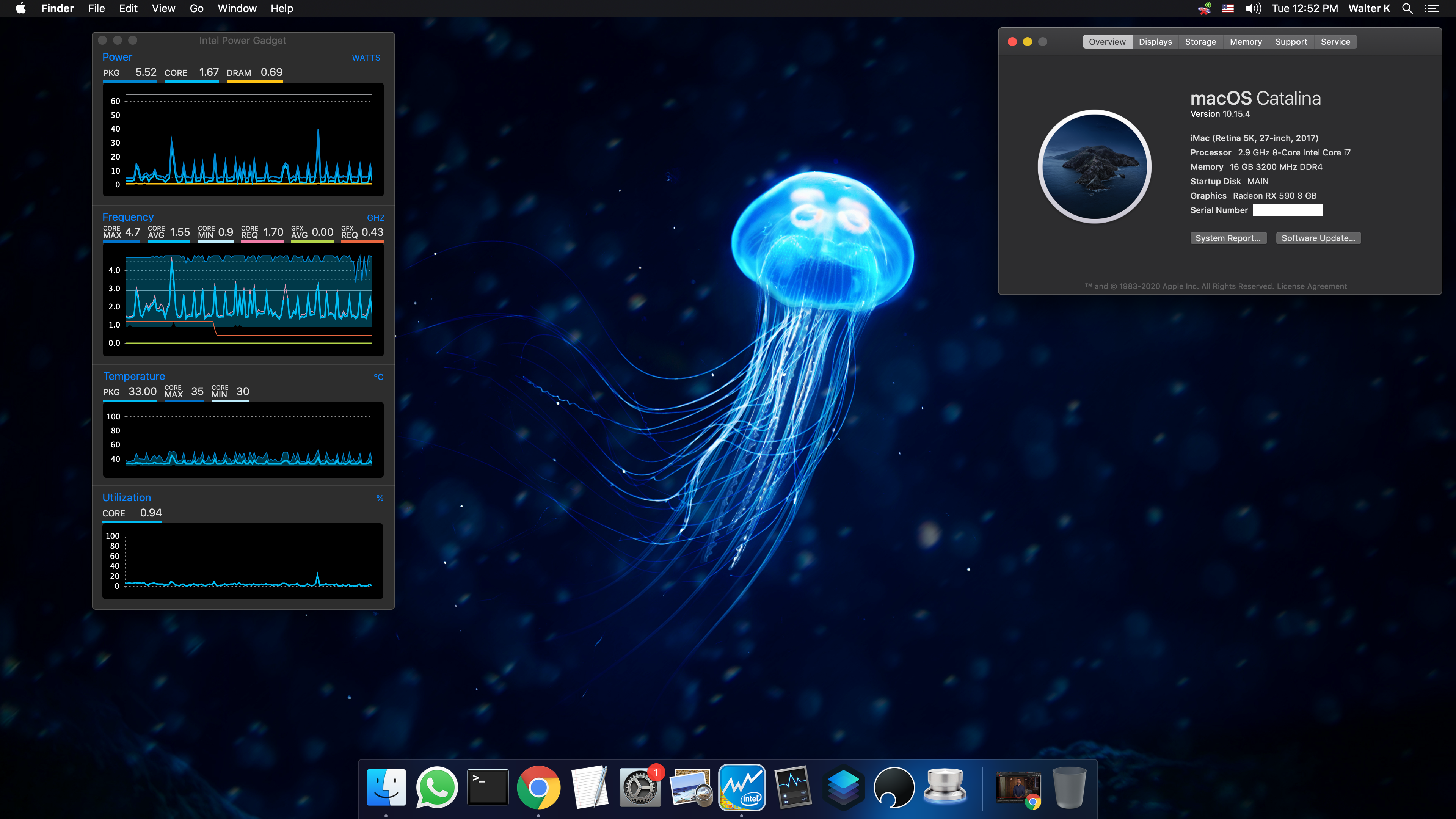Switch to the Displays tab
Viewport: 1456px width, 819px height.
pyautogui.click(x=1155, y=42)
